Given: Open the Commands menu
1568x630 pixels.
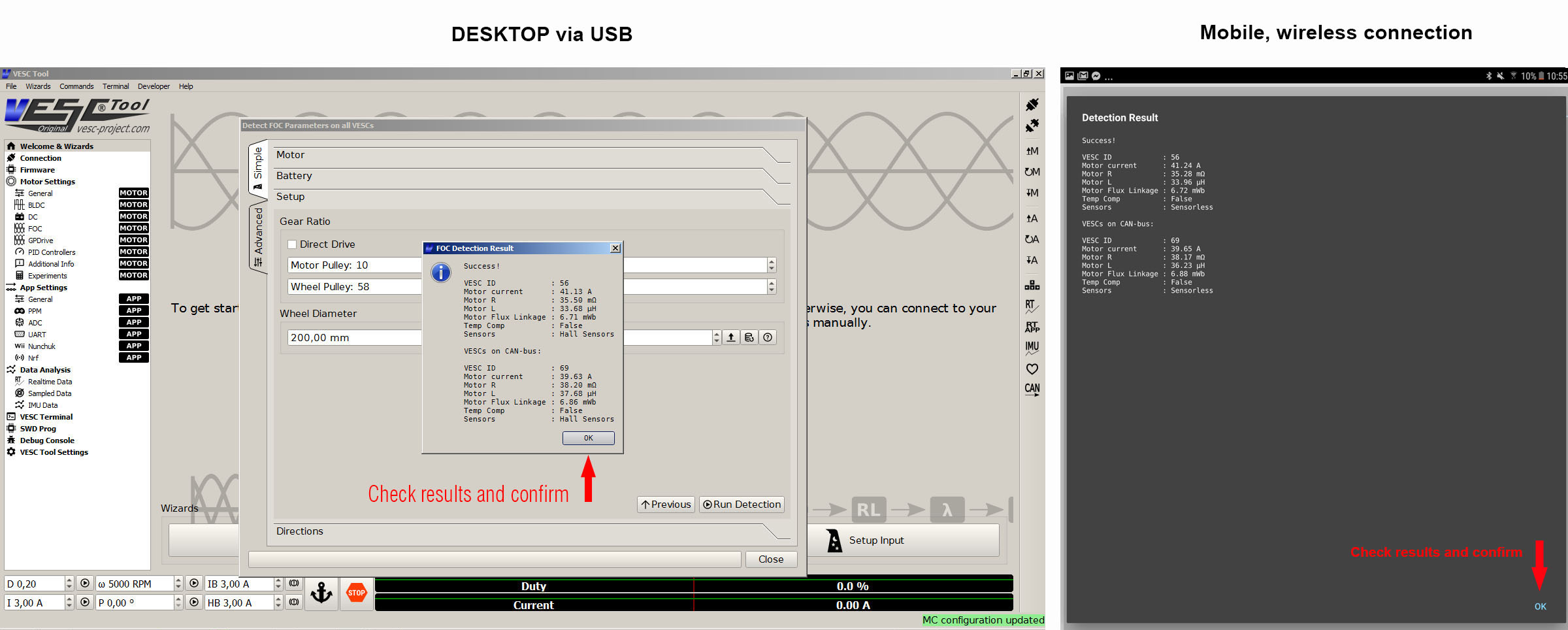Looking at the screenshot, I should pyautogui.click(x=76, y=86).
